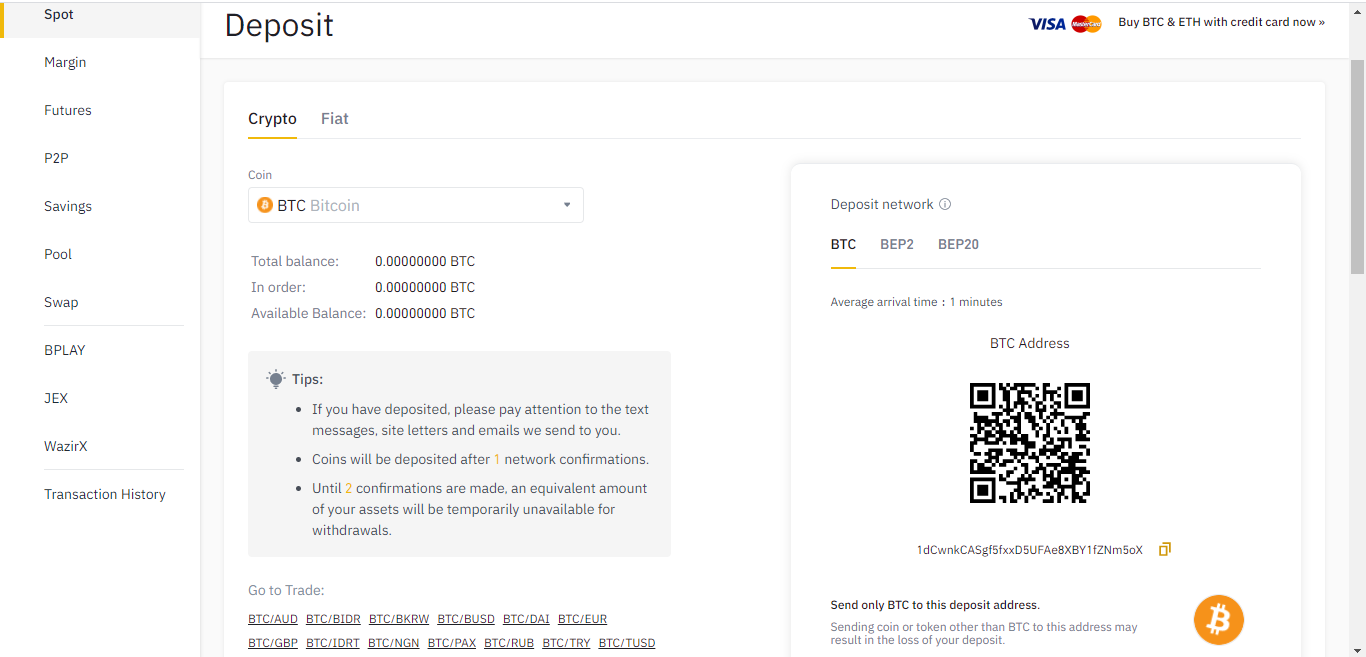Open the BTC/TUSD trading pair link
1366x657 pixels.
[627, 643]
